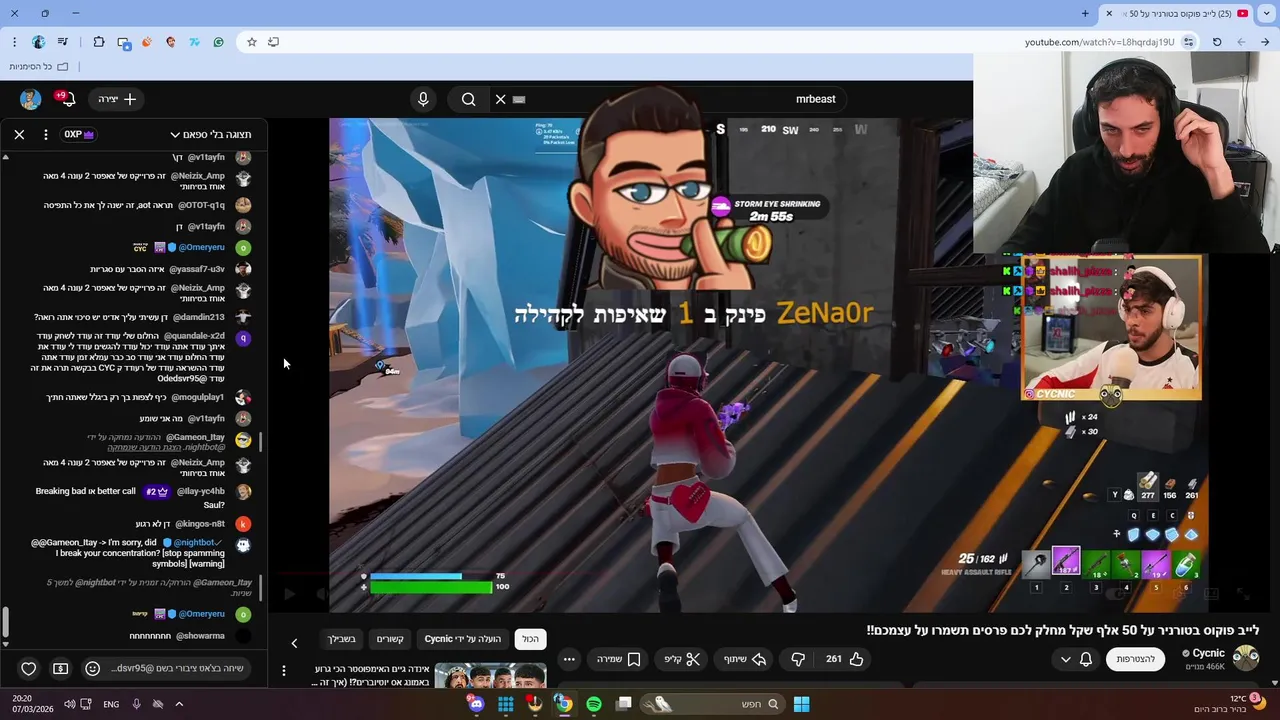The image size is (1280, 720).
Task: Save the video to a playlist
Action: tap(618, 659)
